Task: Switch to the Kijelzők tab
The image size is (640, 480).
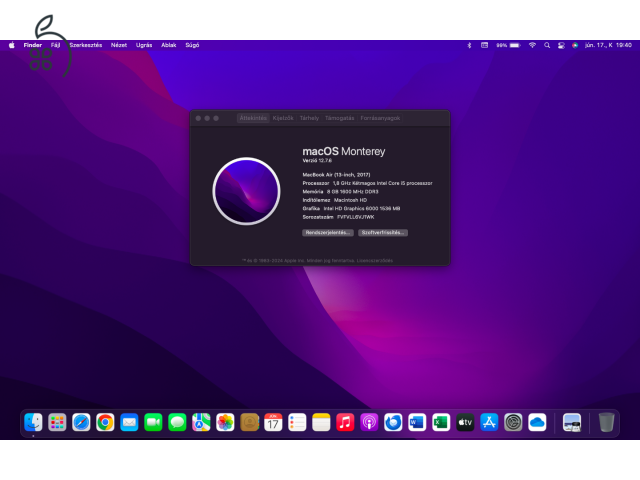Action: (283, 118)
